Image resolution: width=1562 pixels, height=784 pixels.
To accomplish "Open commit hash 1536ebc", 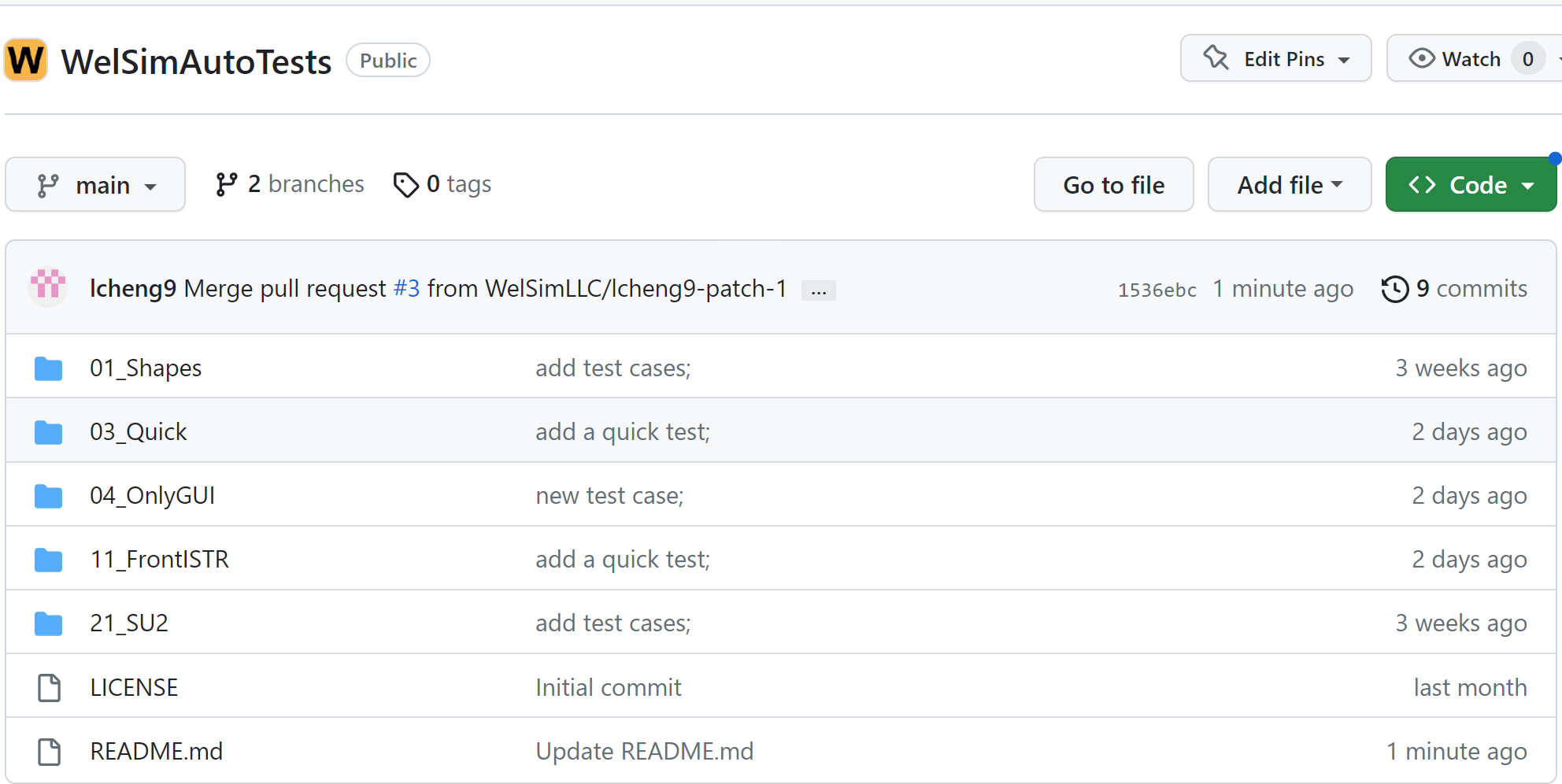I will [1157, 290].
